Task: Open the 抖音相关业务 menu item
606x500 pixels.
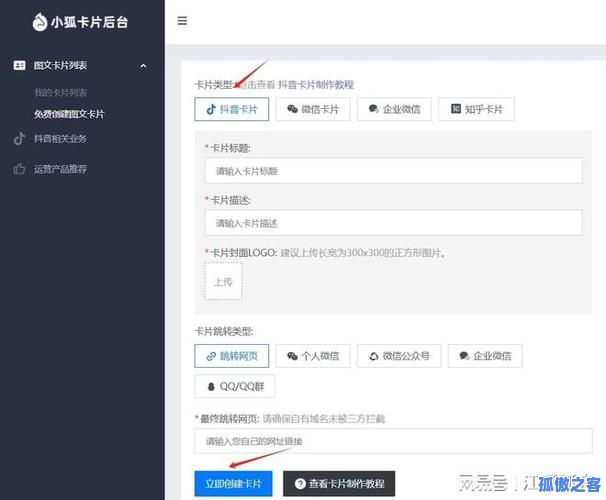Action: pos(60,139)
